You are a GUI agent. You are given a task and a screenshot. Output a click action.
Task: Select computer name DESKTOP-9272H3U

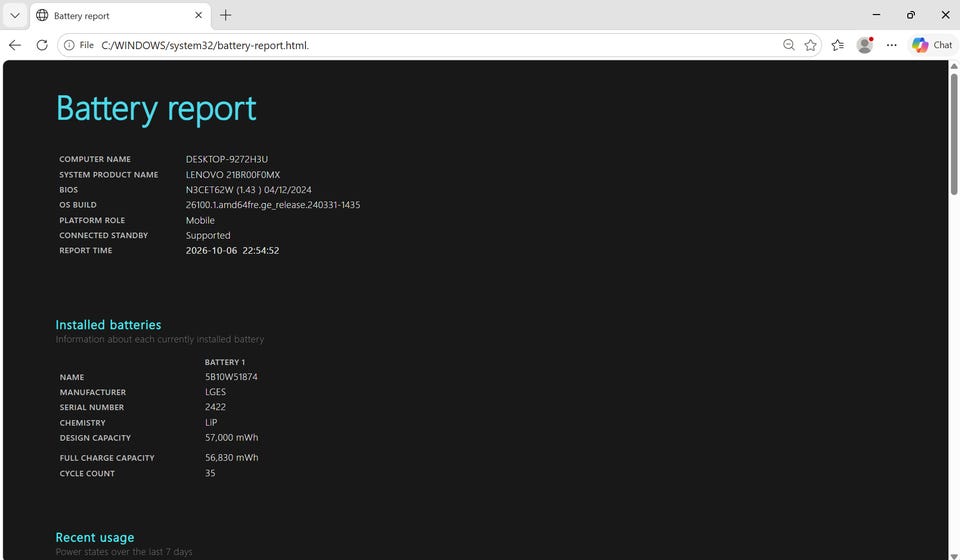click(x=227, y=159)
